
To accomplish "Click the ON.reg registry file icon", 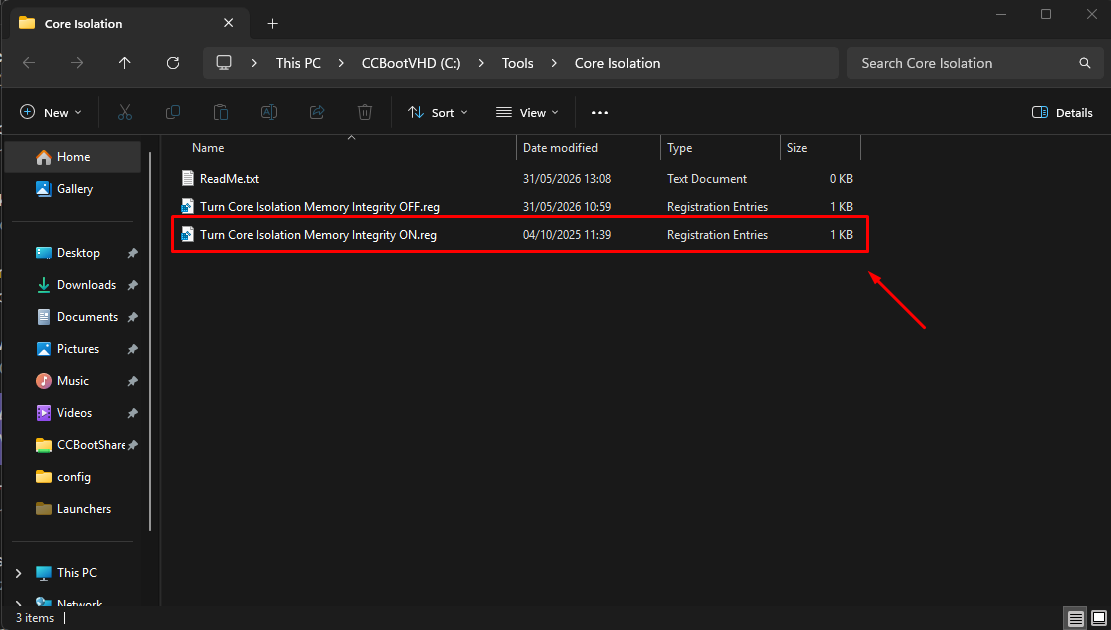I will point(187,235).
